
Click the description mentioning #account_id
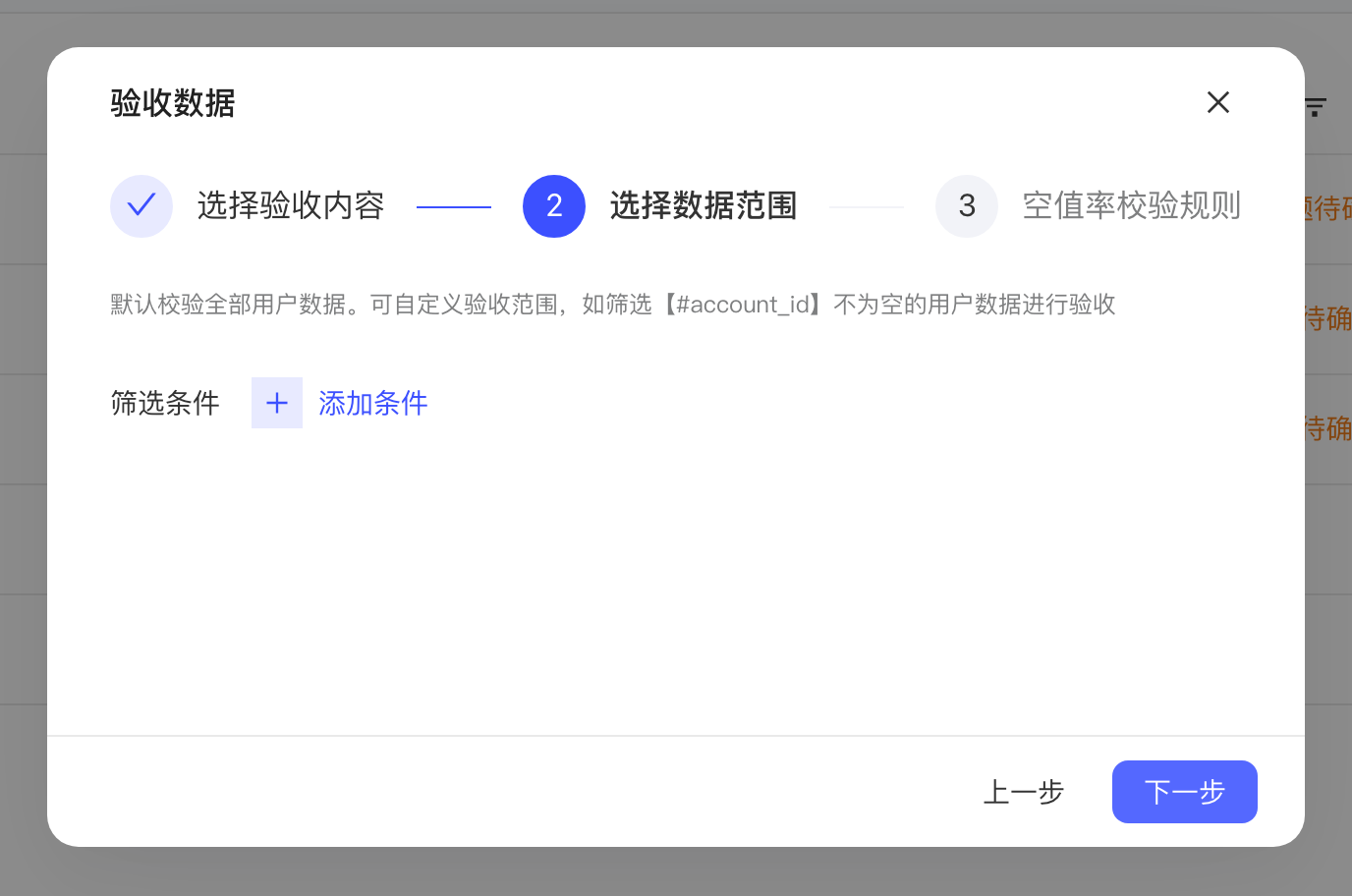coord(613,305)
